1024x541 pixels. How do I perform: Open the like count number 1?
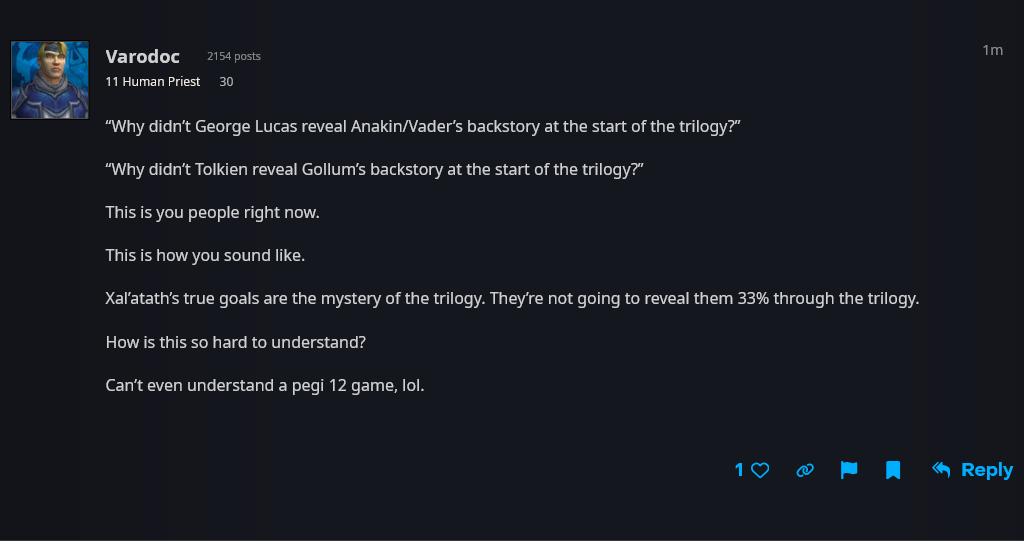click(739, 470)
